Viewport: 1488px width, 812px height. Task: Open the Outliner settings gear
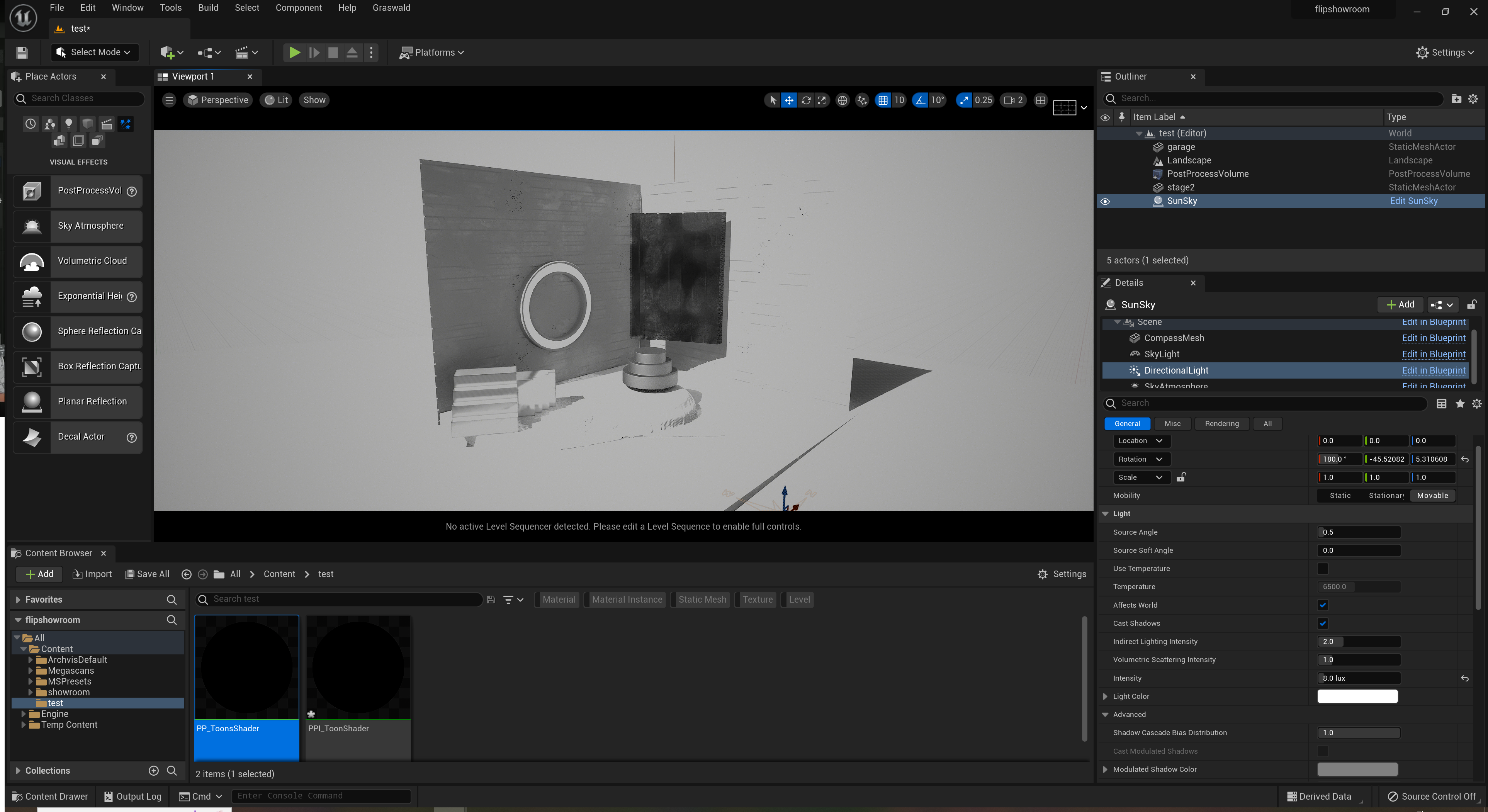pyautogui.click(x=1473, y=99)
